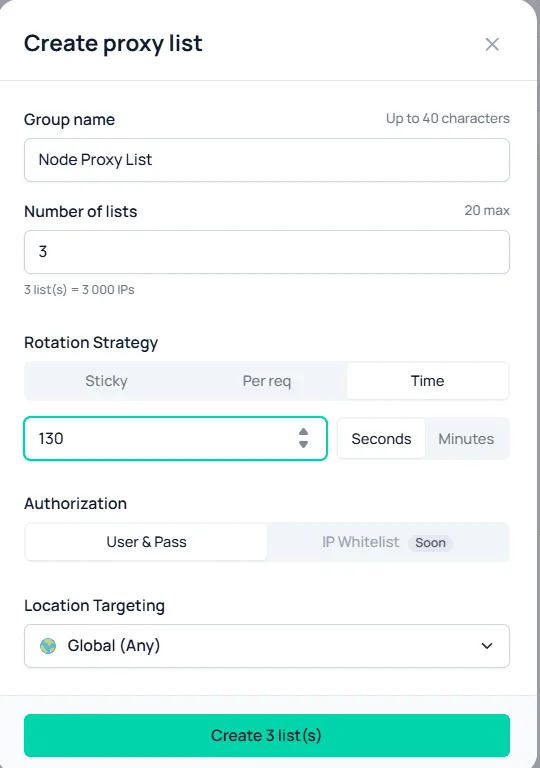Switch time unit to Seconds

point(381,439)
